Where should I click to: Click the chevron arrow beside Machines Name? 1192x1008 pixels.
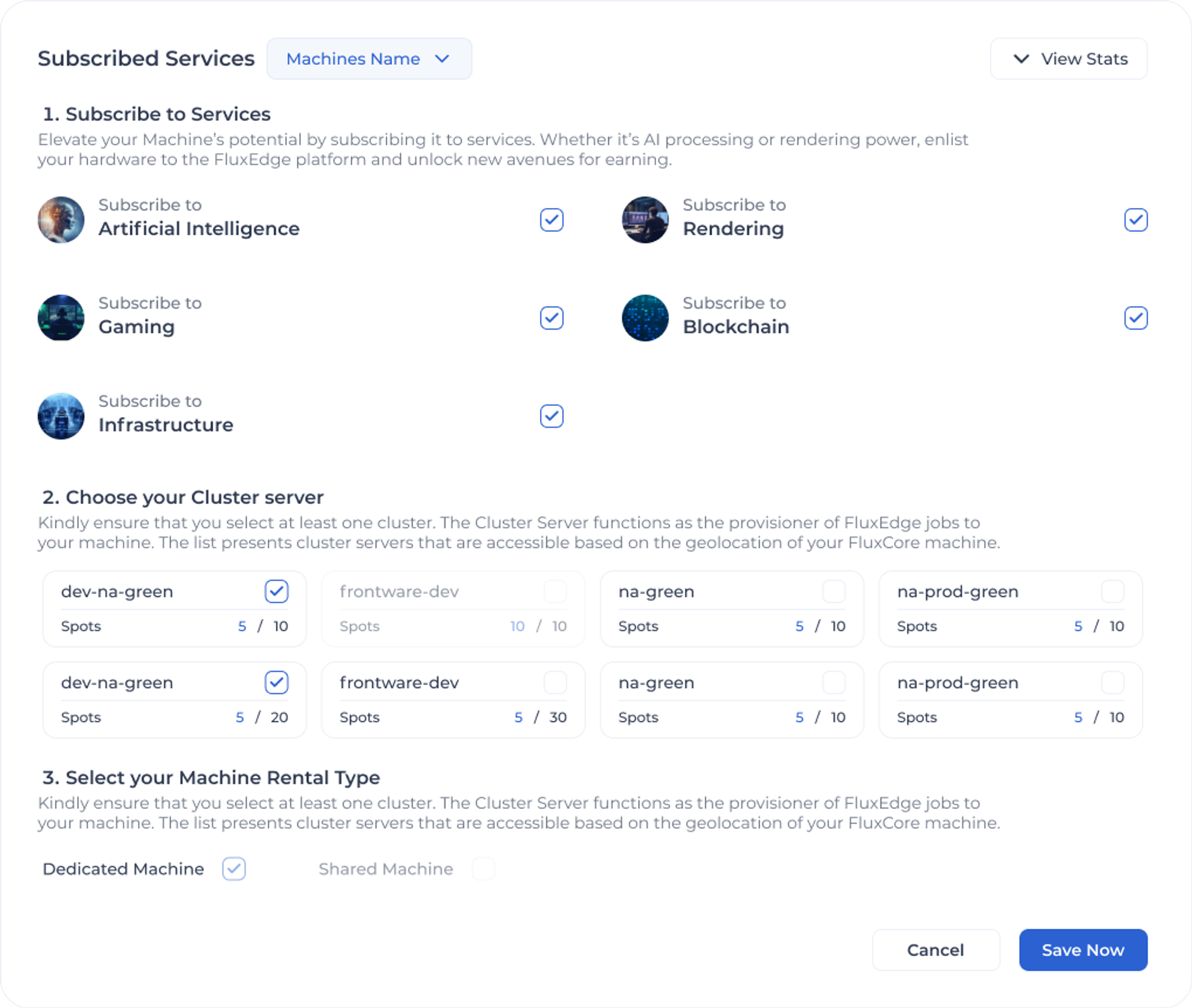click(x=442, y=59)
